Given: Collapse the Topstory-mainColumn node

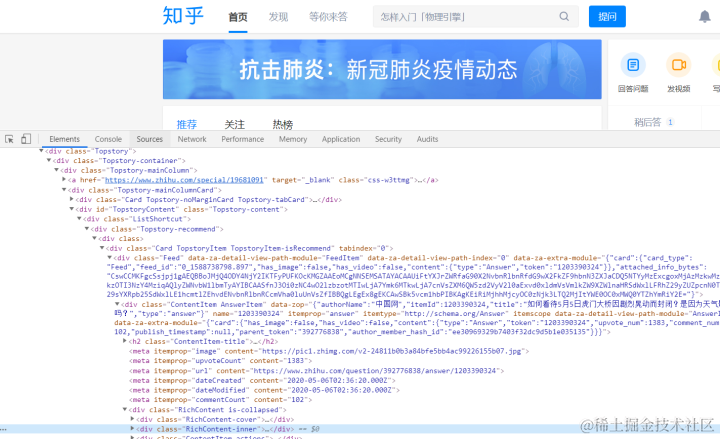Looking at the screenshot, I should pyautogui.click(x=56, y=170).
